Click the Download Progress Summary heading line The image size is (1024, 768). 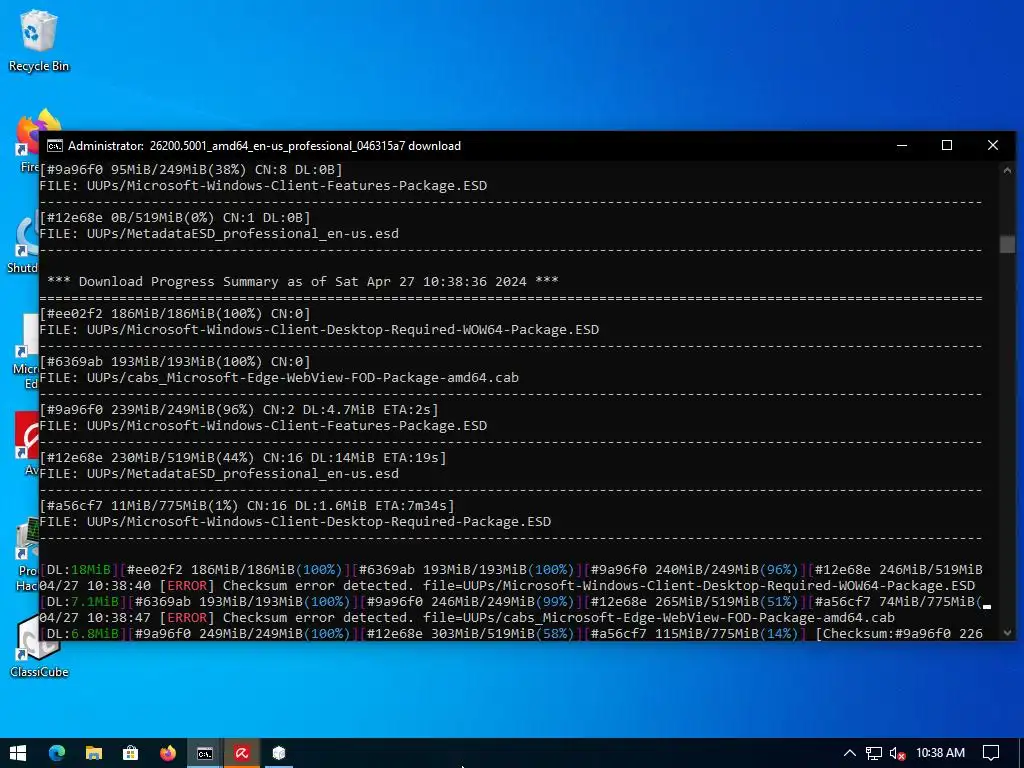pyautogui.click(x=303, y=281)
